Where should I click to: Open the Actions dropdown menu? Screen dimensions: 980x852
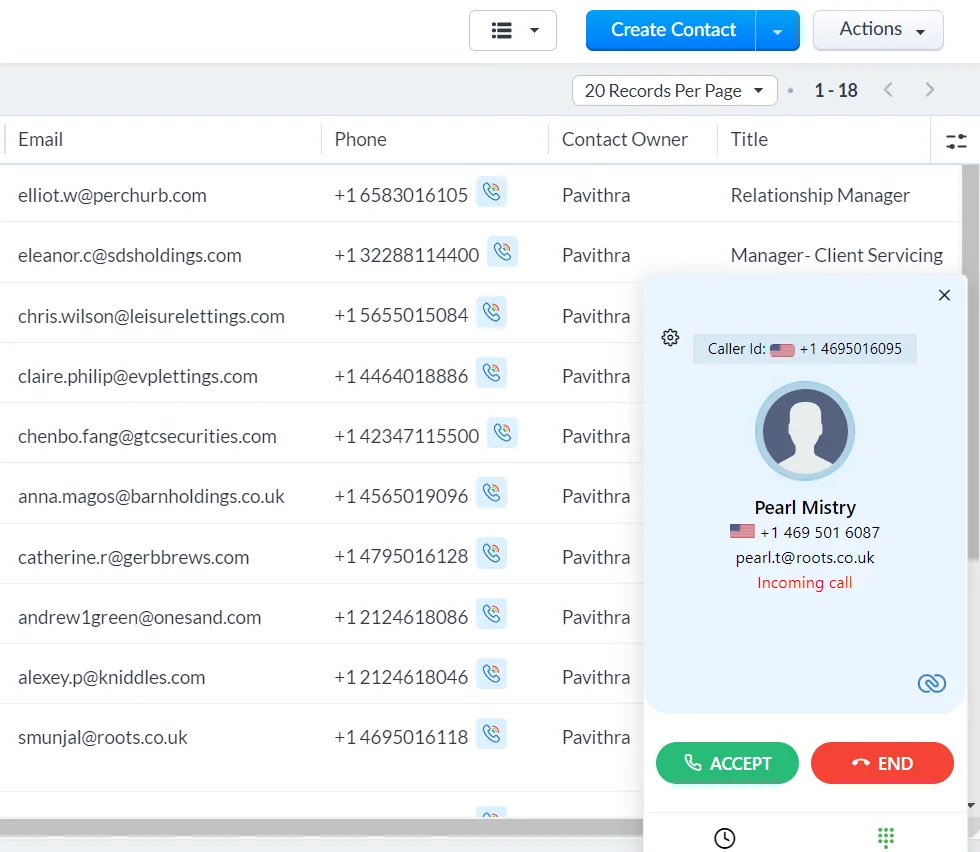(878, 30)
